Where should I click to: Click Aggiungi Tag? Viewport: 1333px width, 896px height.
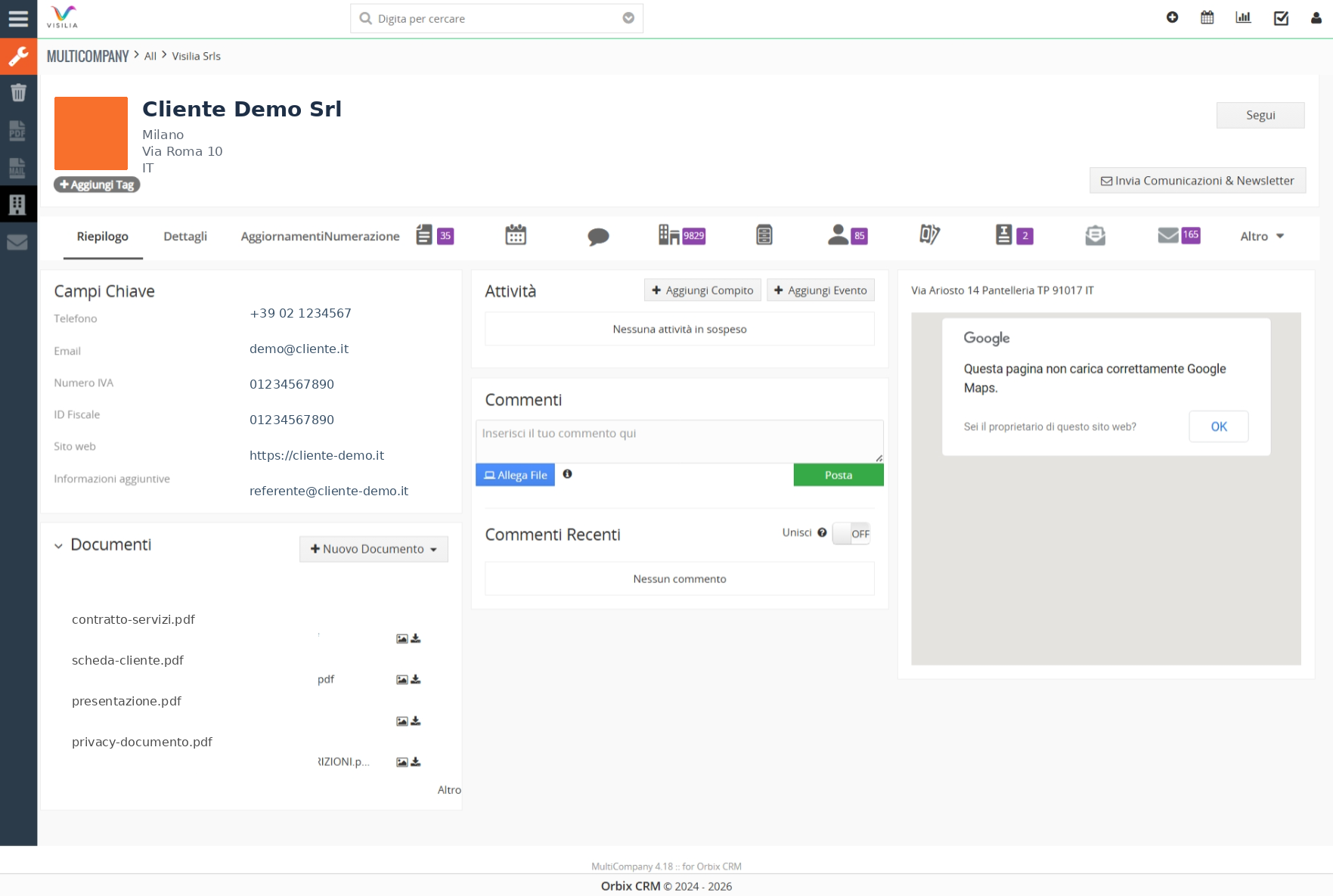tap(97, 184)
